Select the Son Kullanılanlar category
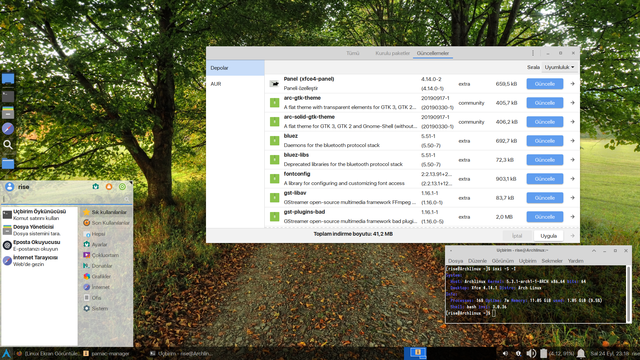Screen dimensions: 640x360 point(106,223)
